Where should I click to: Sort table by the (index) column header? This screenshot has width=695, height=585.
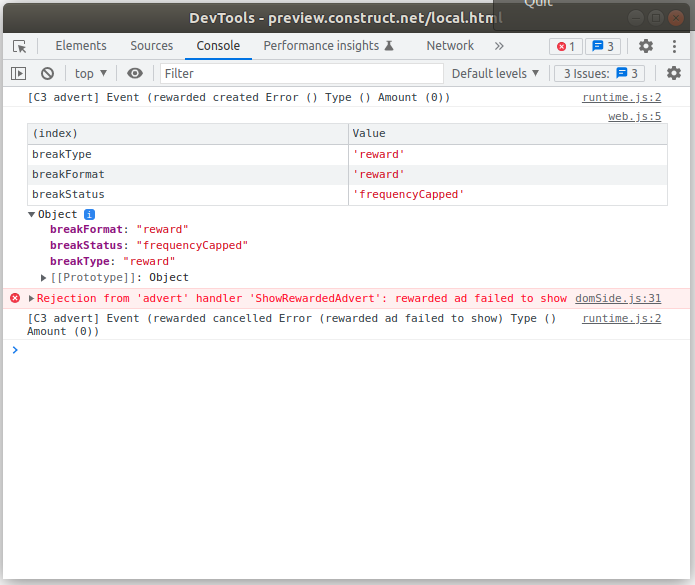pos(188,134)
